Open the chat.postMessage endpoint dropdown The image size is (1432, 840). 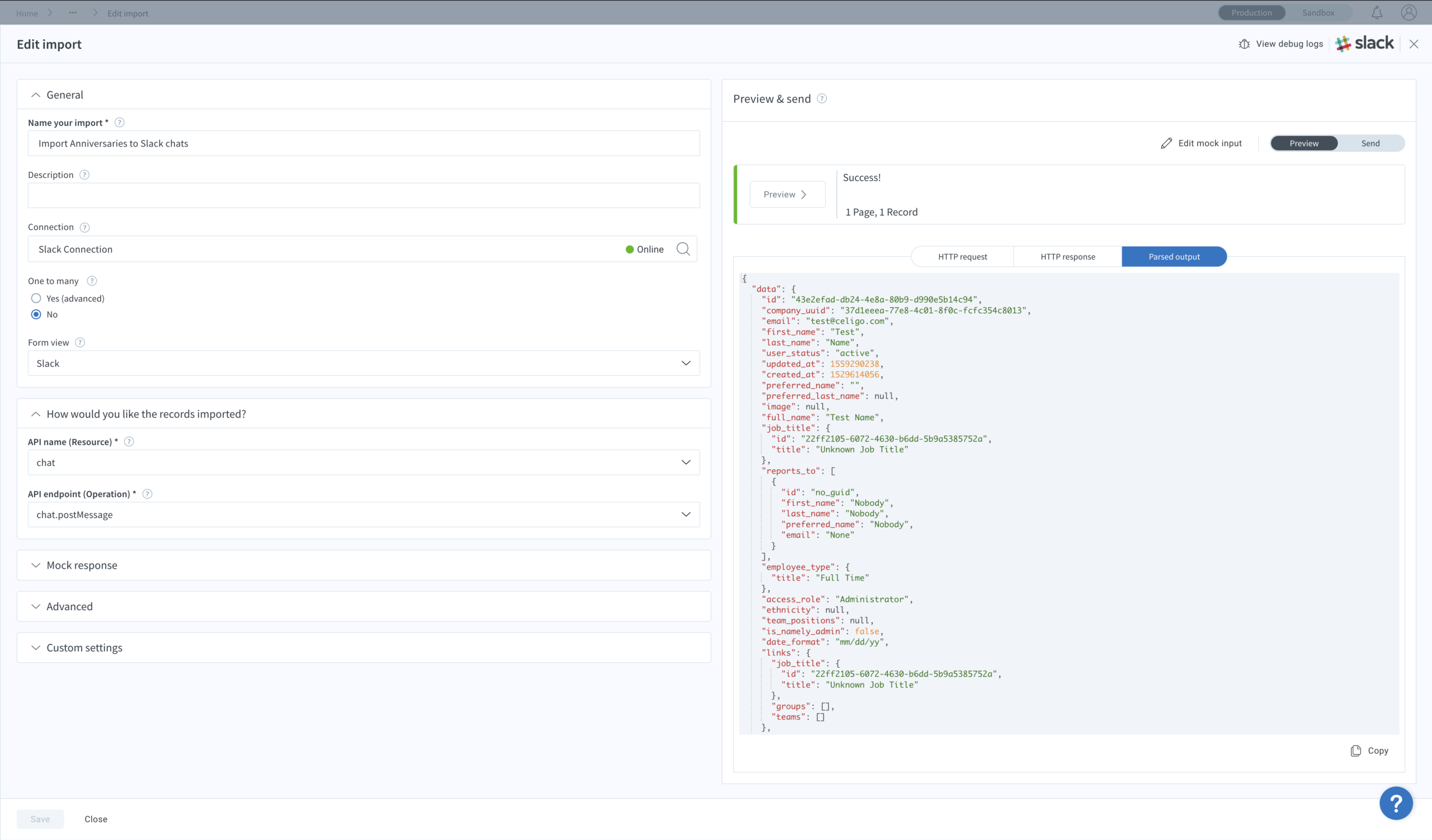[364, 515]
